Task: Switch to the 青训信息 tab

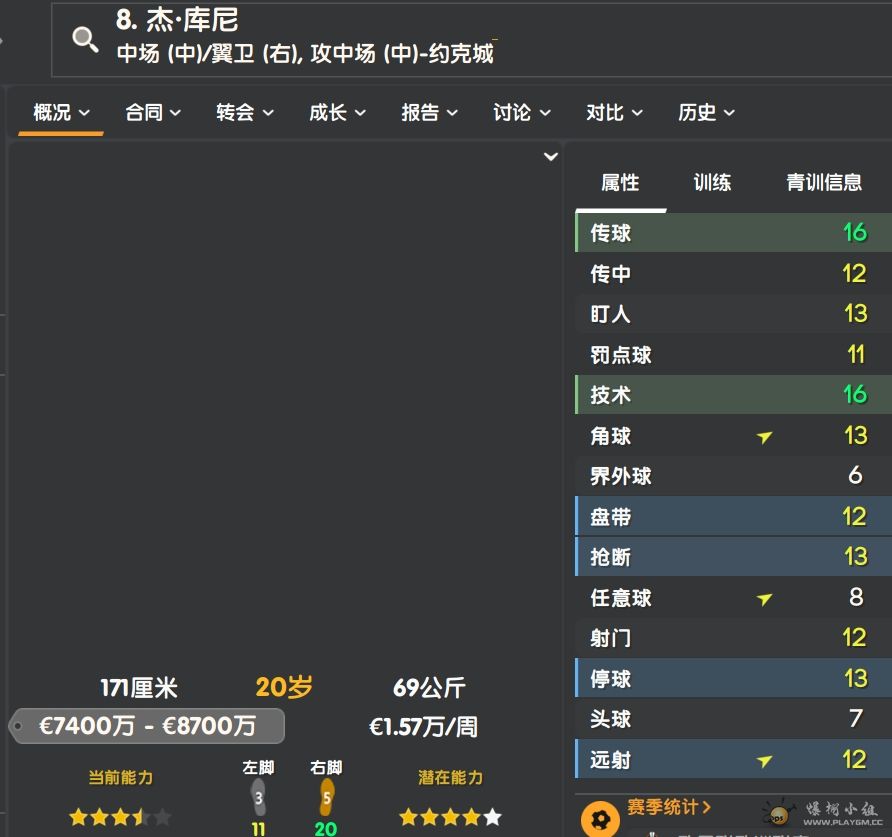Action: pos(824,182)
